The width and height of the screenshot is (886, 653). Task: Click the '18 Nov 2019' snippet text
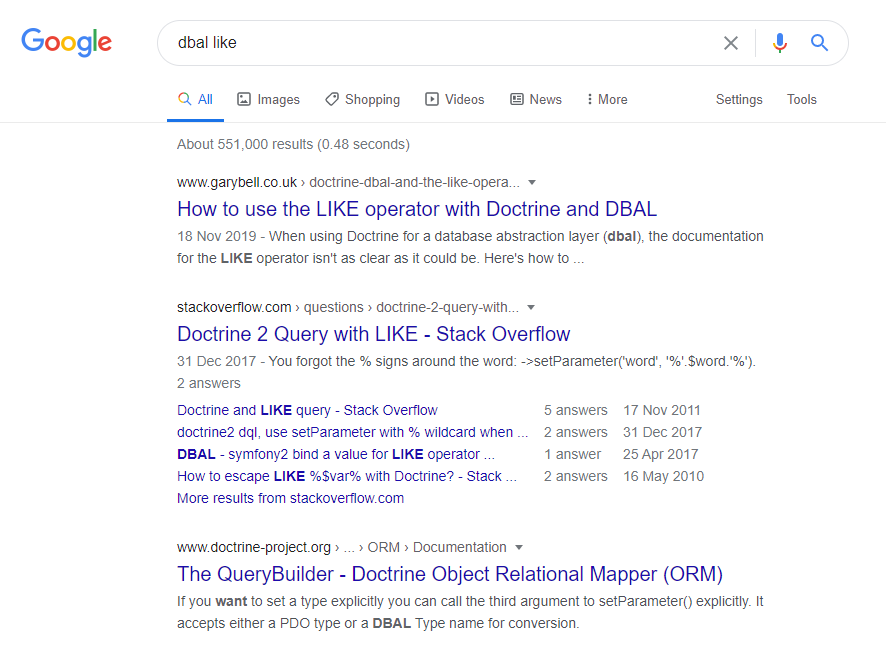pos(216,236)
